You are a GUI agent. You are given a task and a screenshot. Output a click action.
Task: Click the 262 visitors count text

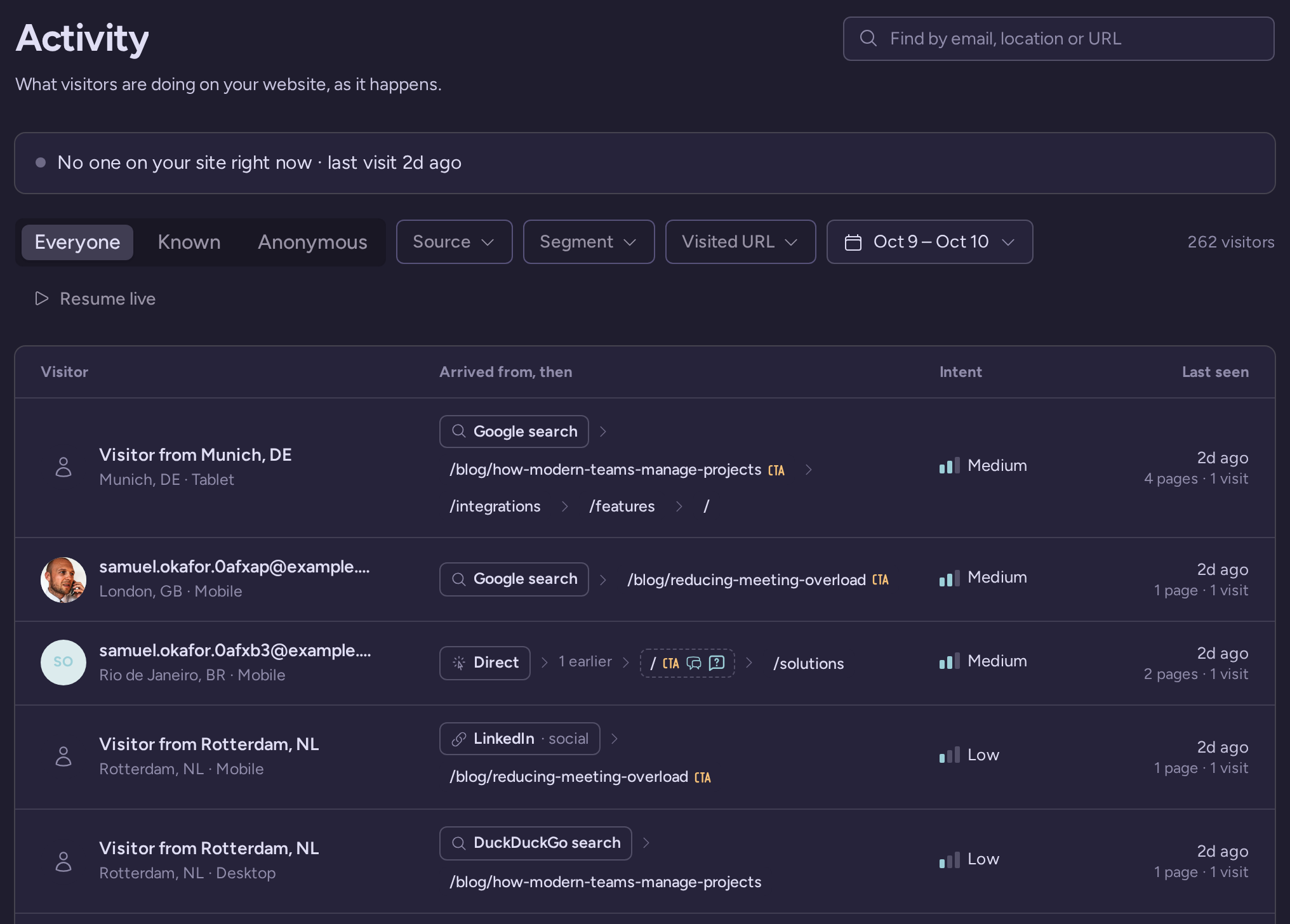coord(1231,242)
